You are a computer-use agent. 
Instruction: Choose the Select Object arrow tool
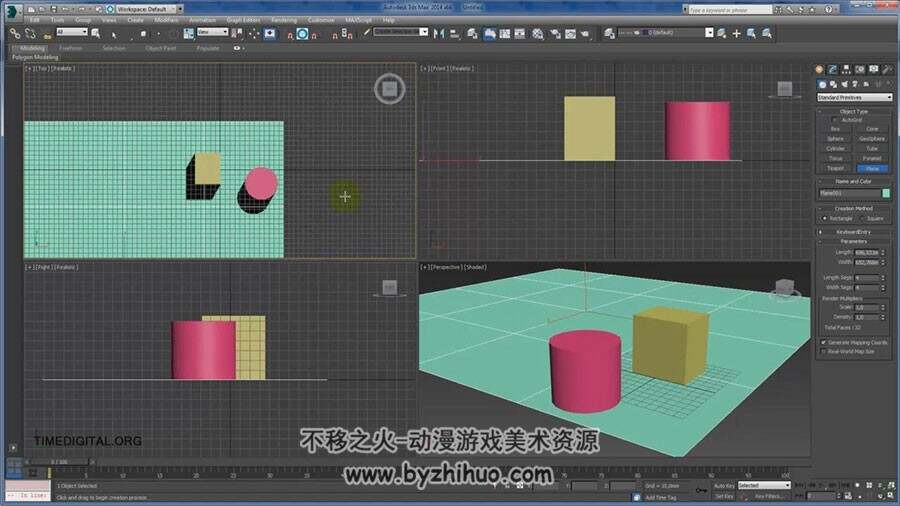coord(114,34)
